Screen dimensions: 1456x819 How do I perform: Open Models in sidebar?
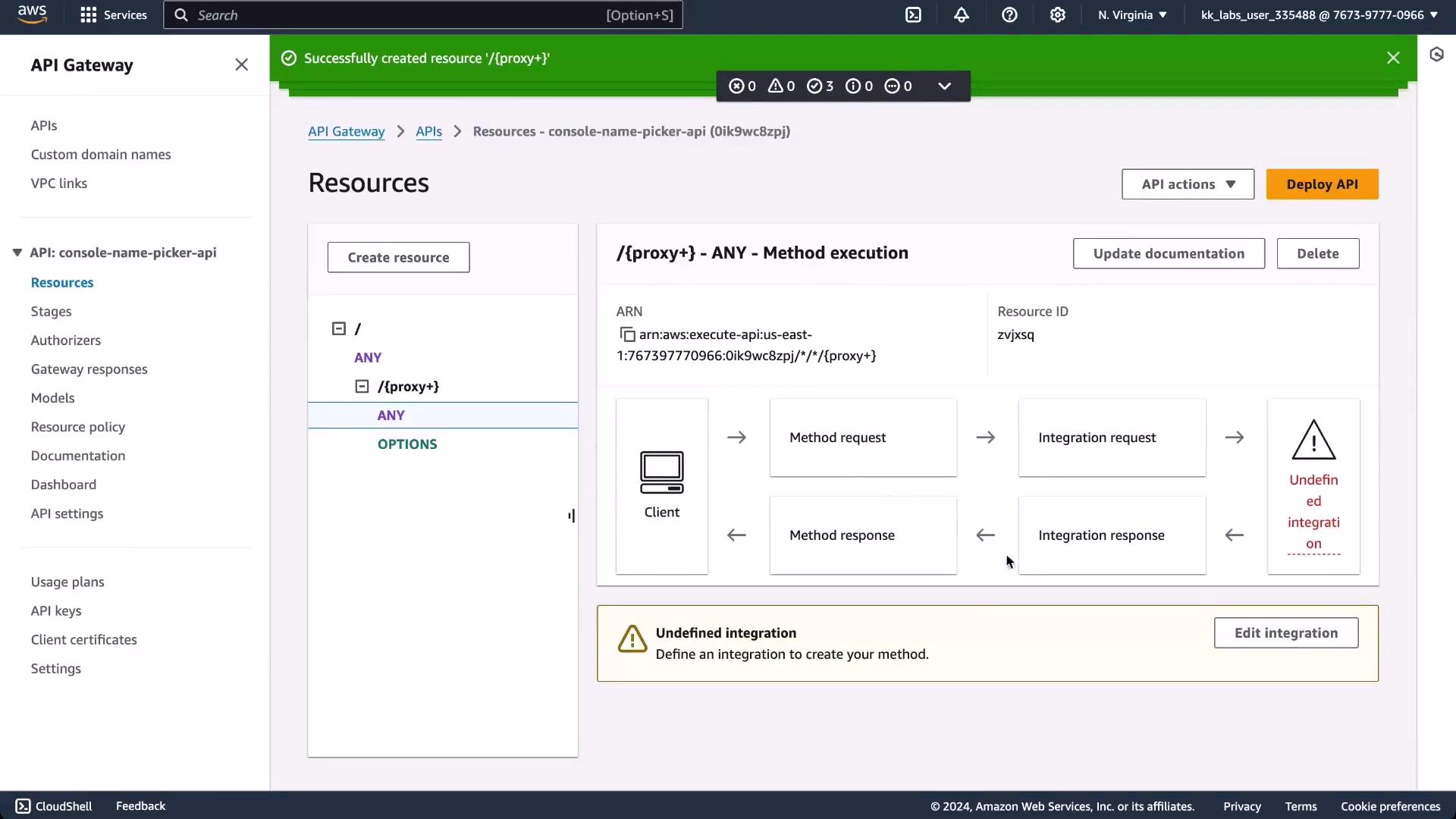(x=52, y=398)
